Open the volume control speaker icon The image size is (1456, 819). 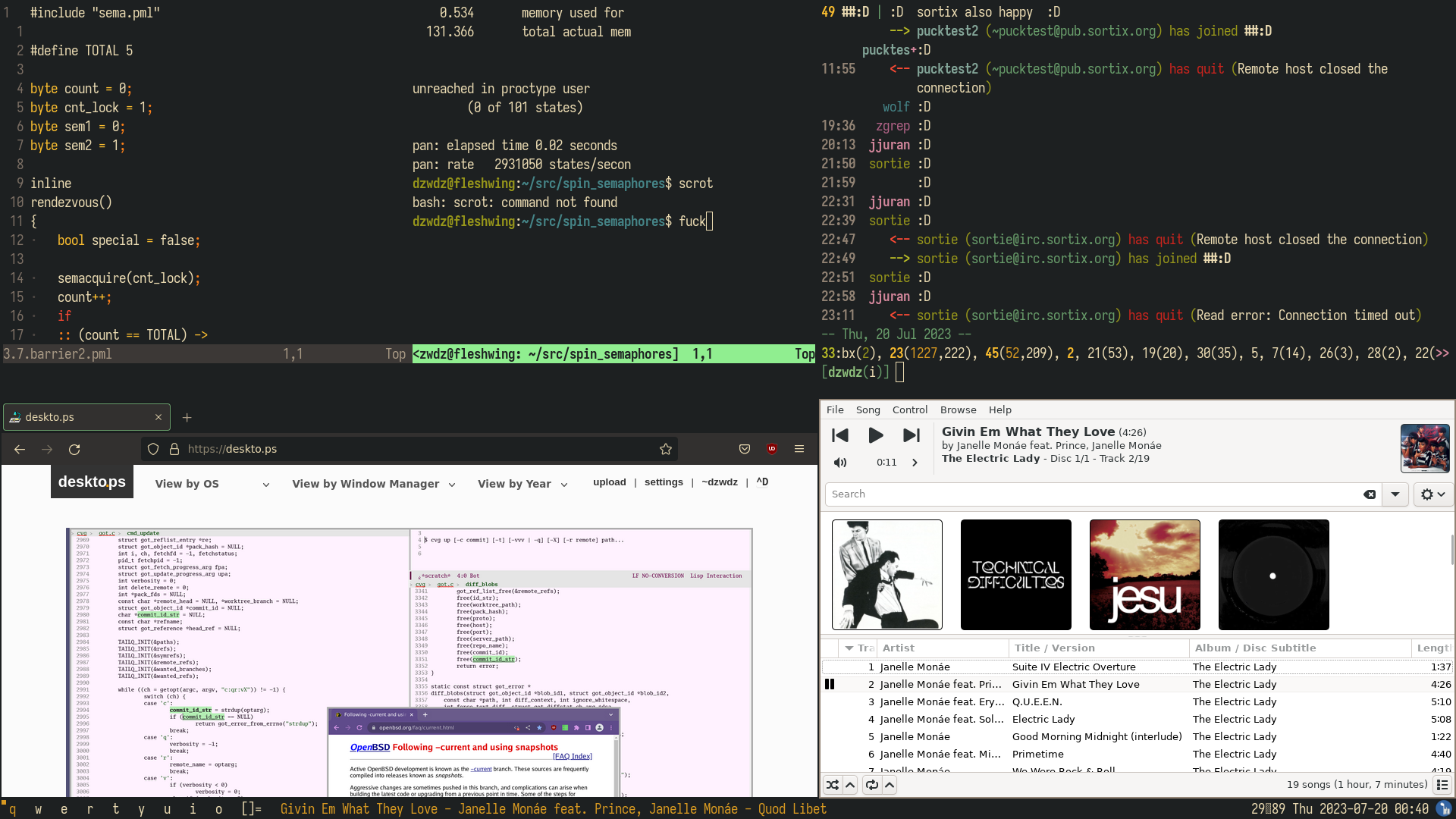tap(840, 463)
